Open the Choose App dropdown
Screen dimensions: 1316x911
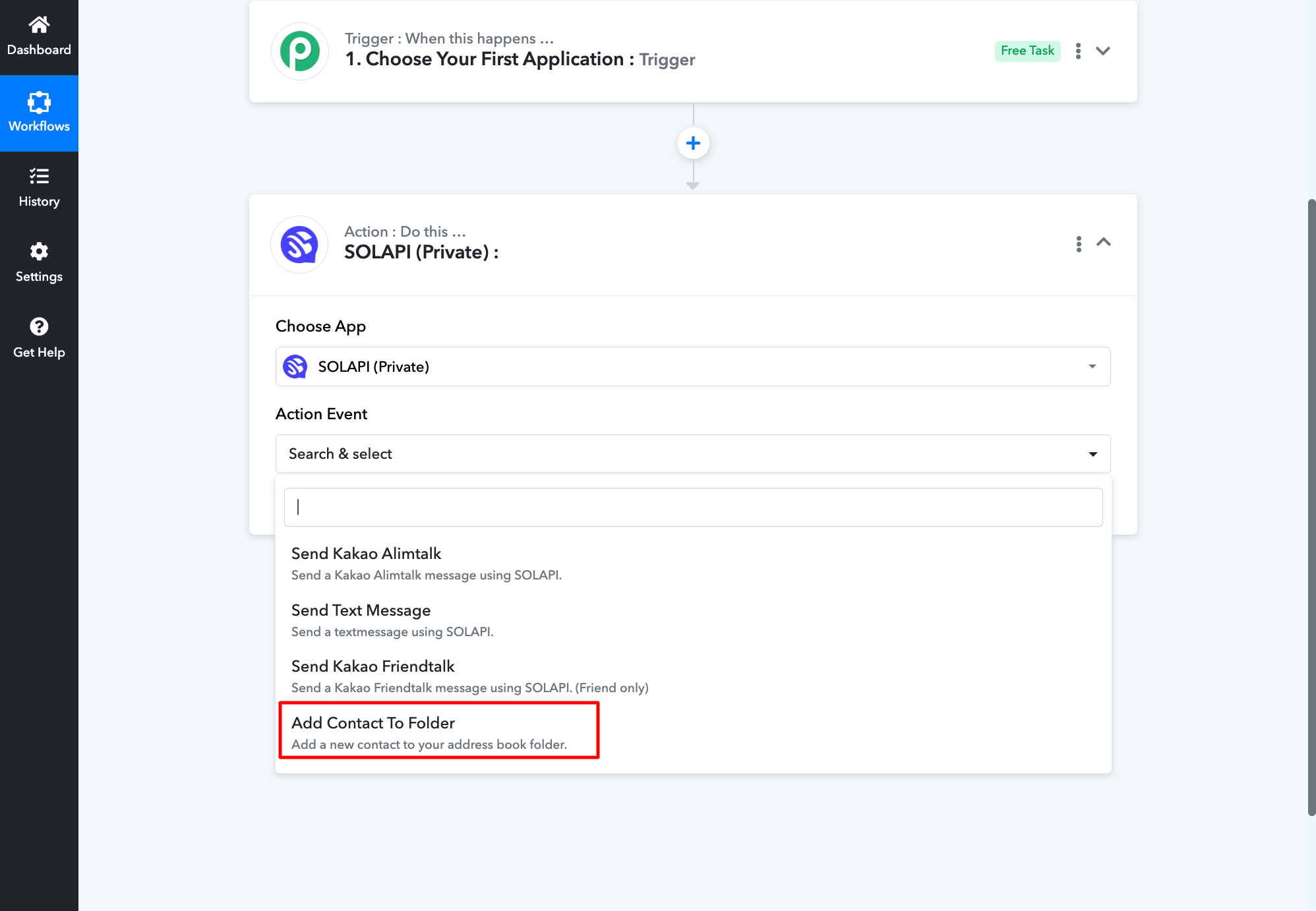[693, 367]
